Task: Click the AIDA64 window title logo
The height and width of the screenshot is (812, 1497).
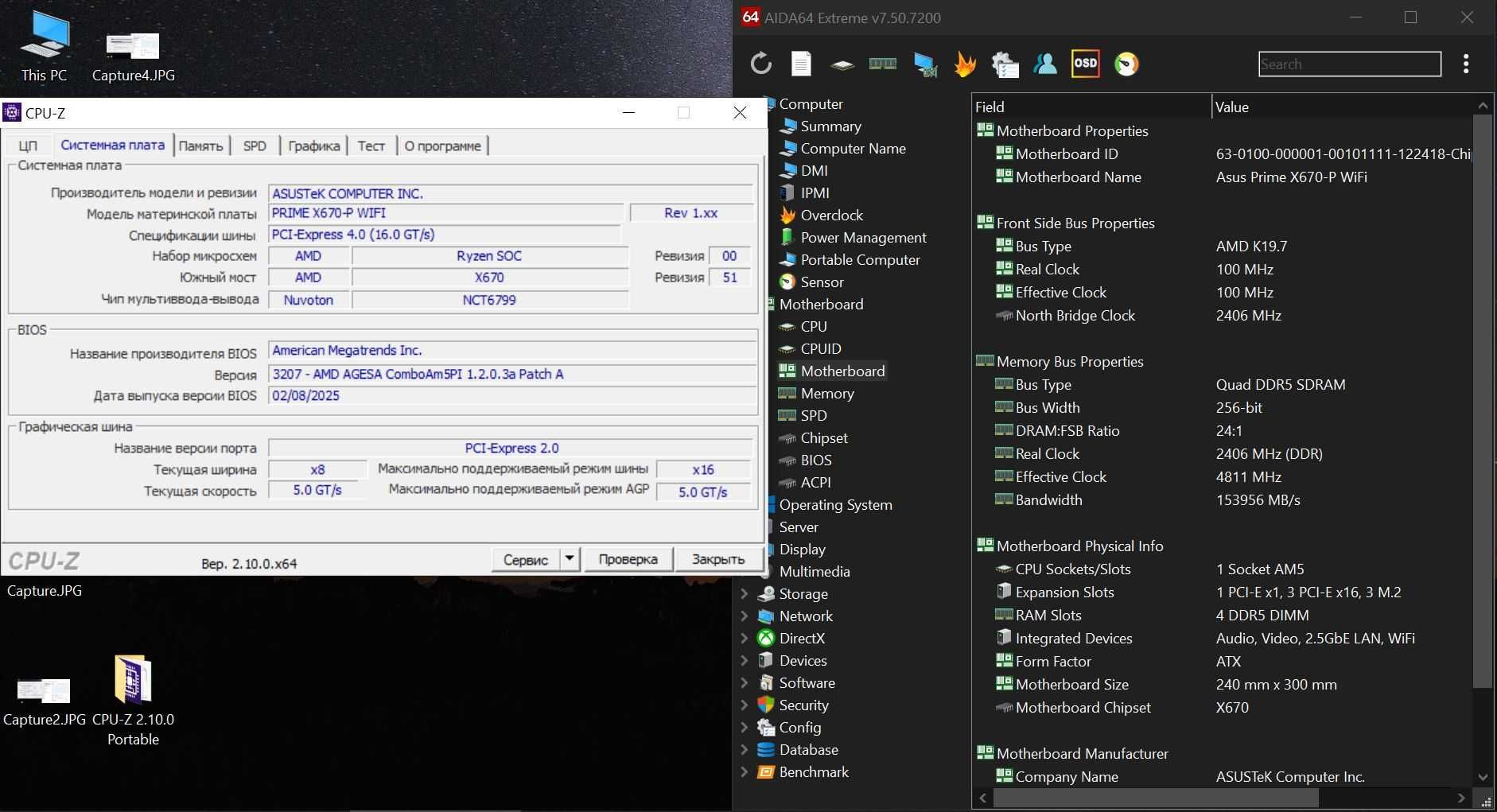Action: coord(750,17)
